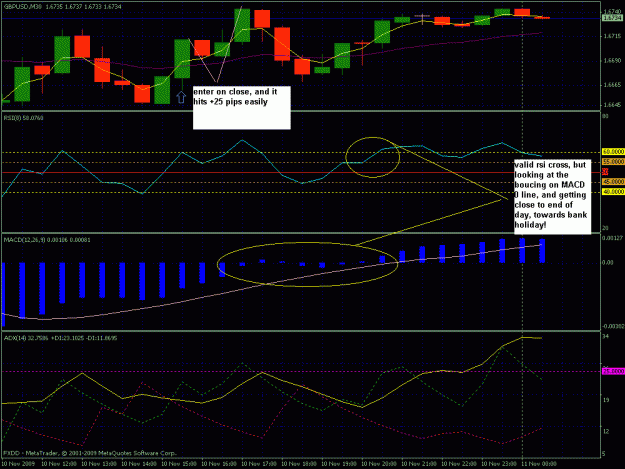Image resolution: width=625 pixels, height=469 pixels.
Task: Click the '10 Nov 20:00' time label
Action: (x=379, y=464)
